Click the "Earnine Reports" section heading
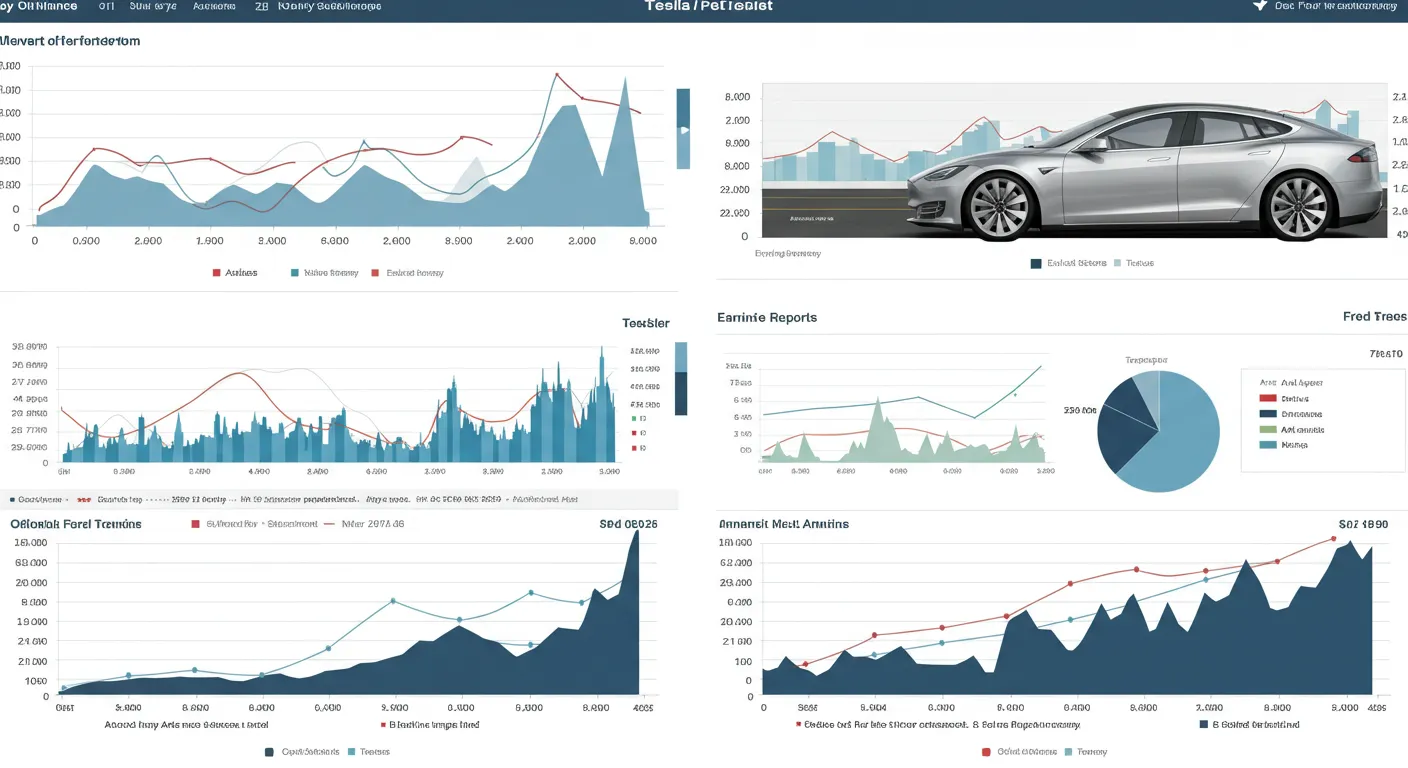 point(767,317)
